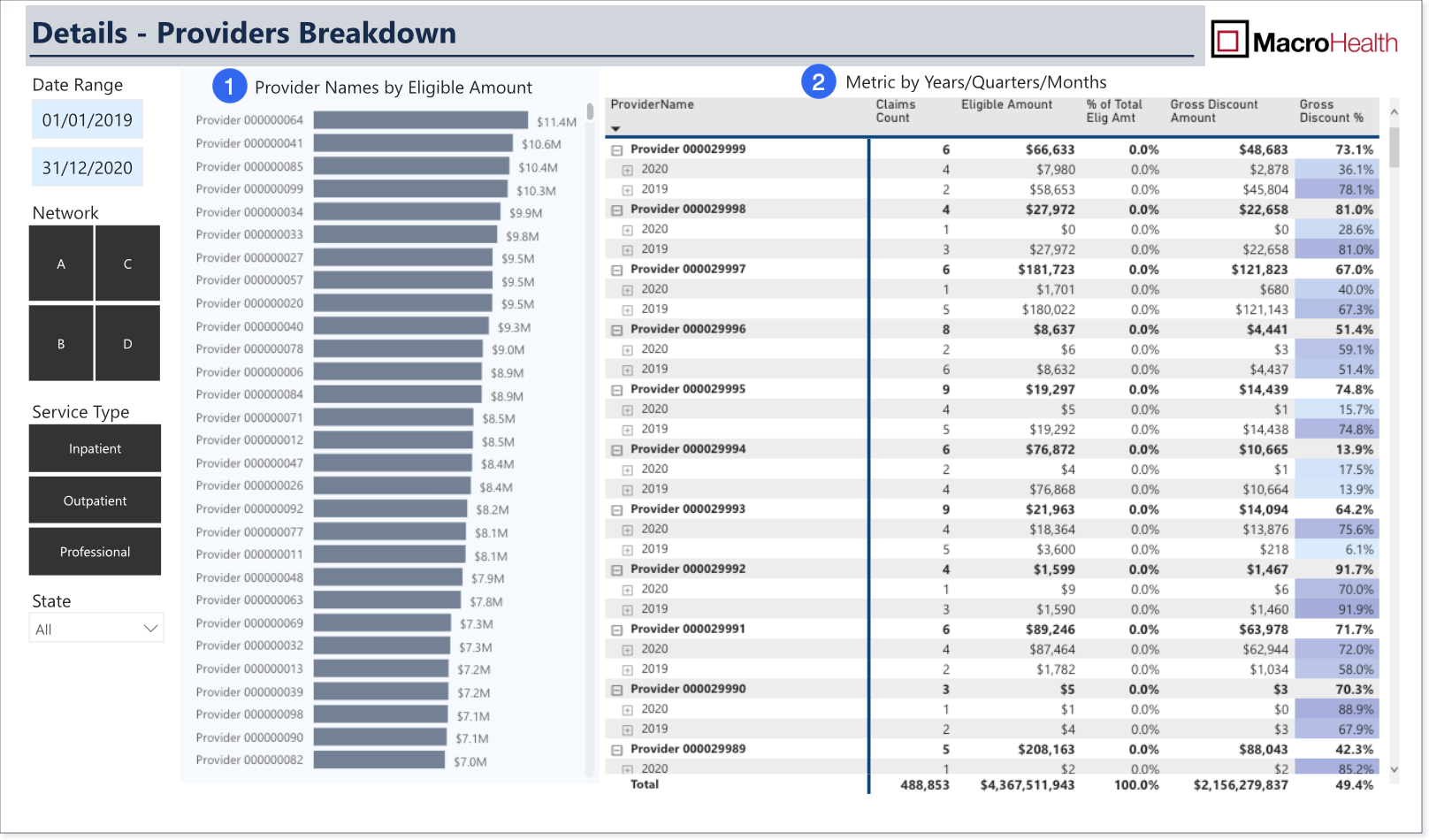Screen dimensions: 1429x840
Task: Click the MacroHealth logo icon
Action: 1229,40
